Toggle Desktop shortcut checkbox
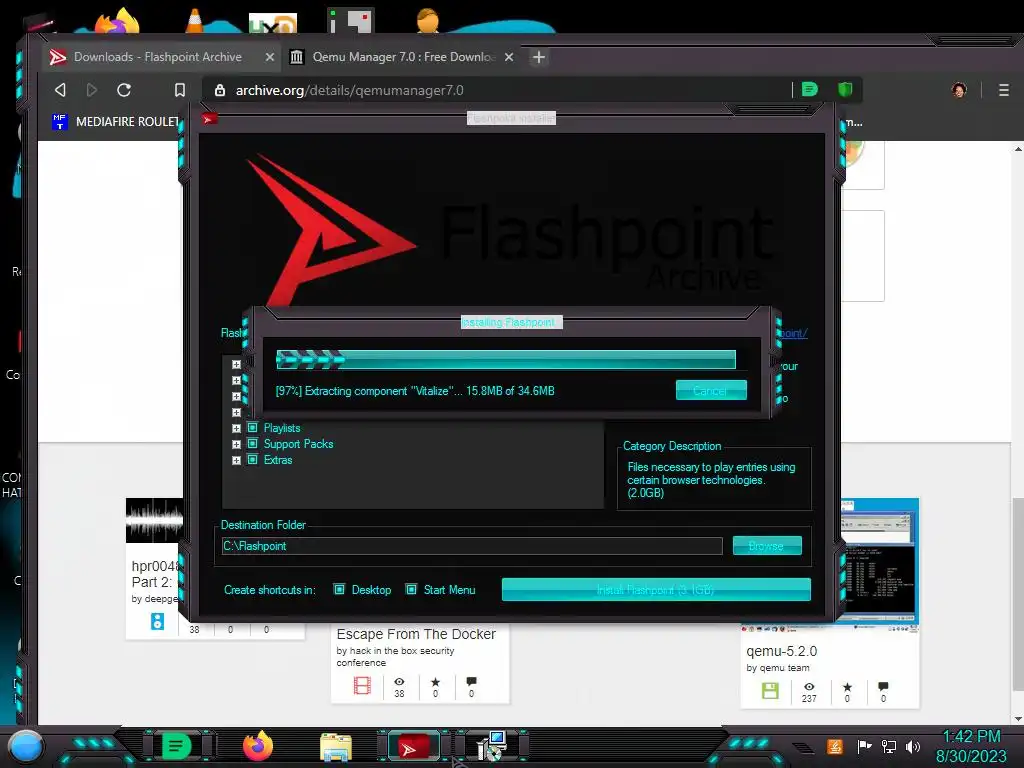This screenshot has width=1024, height=768. point(340,590)
